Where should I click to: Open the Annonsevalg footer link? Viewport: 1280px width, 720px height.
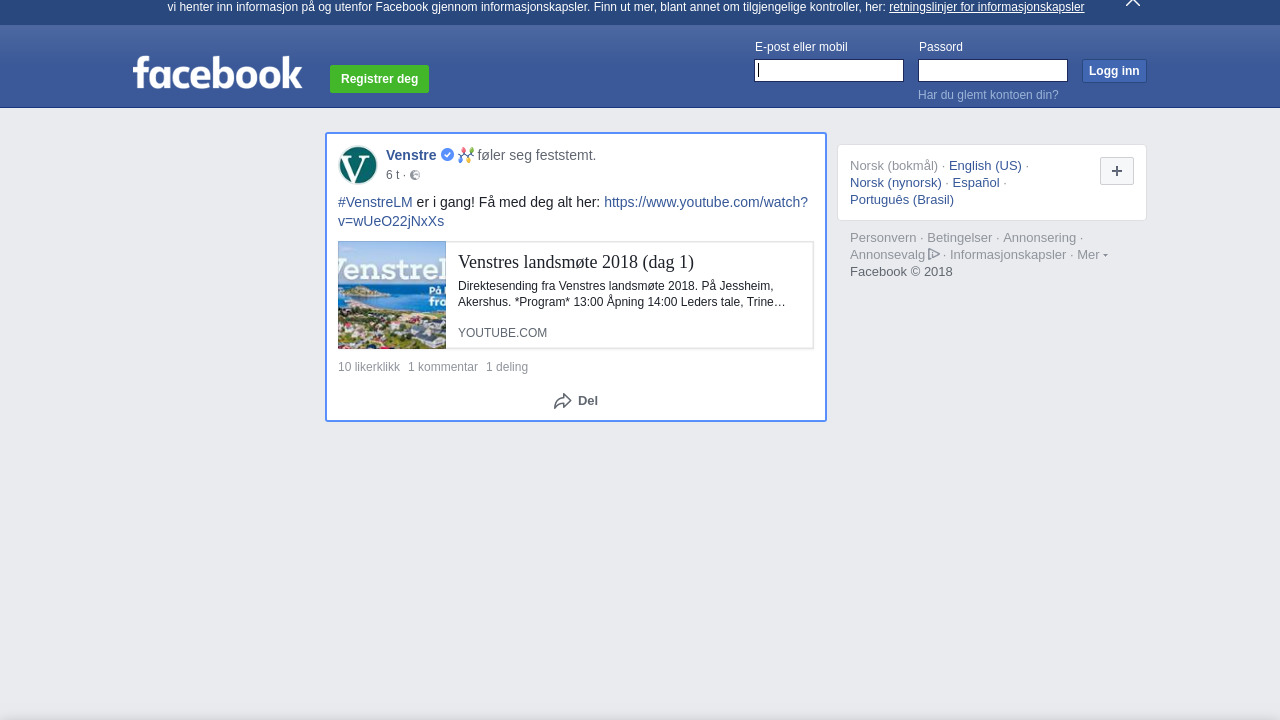(x=895, y=255)
